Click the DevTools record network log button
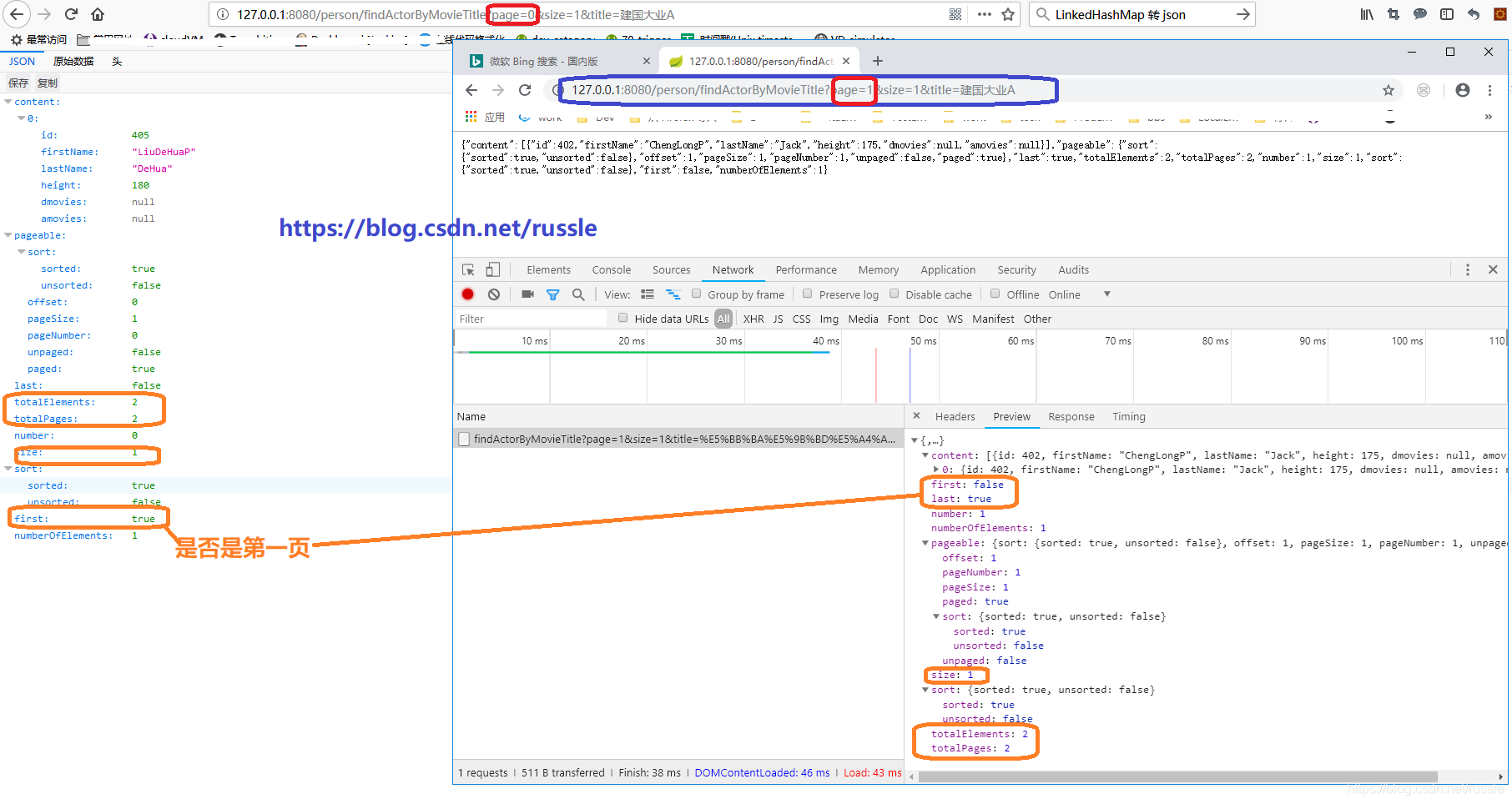1512x804 pixels. click(468, 294)
